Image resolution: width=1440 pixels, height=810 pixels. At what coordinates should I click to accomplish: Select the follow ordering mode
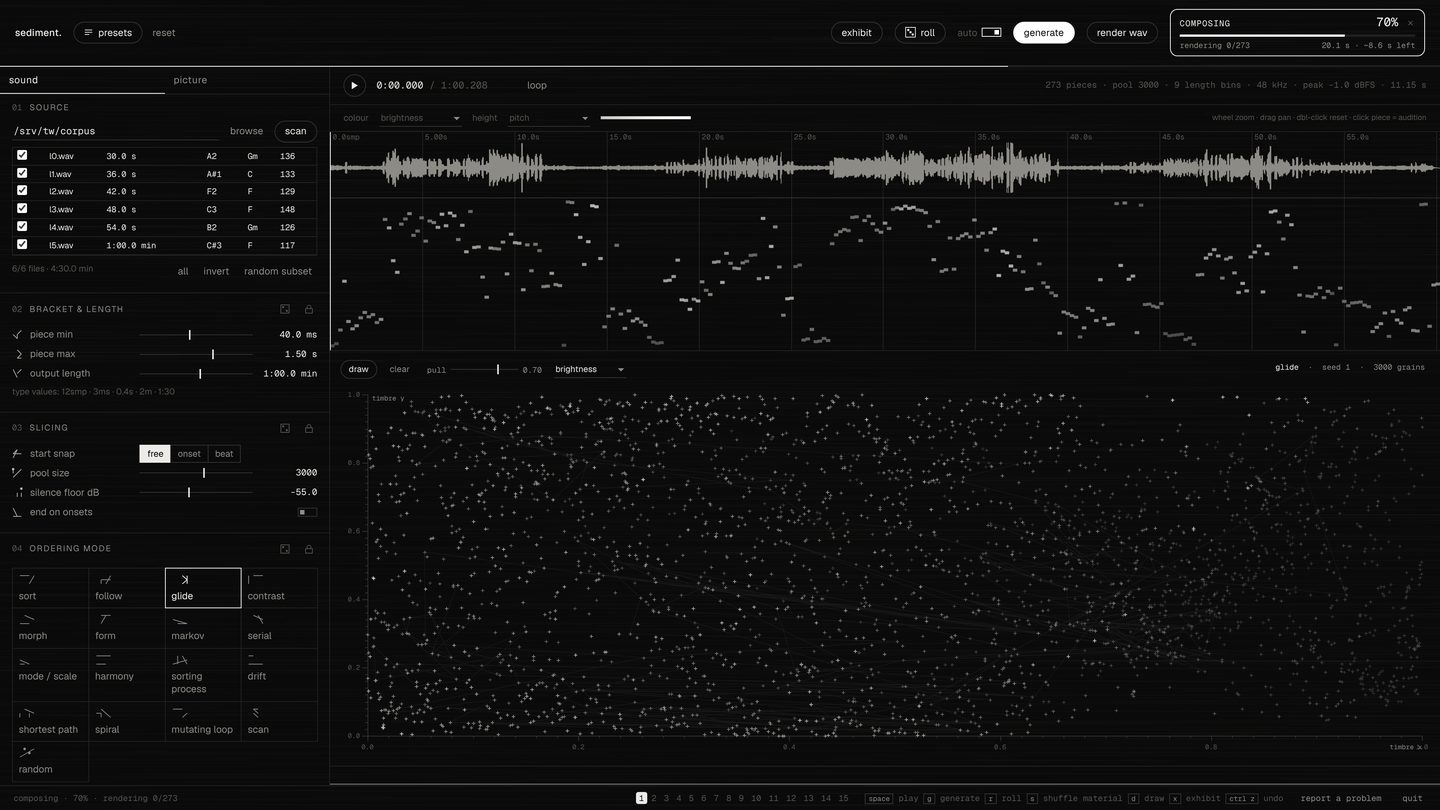tap(127, 588)
